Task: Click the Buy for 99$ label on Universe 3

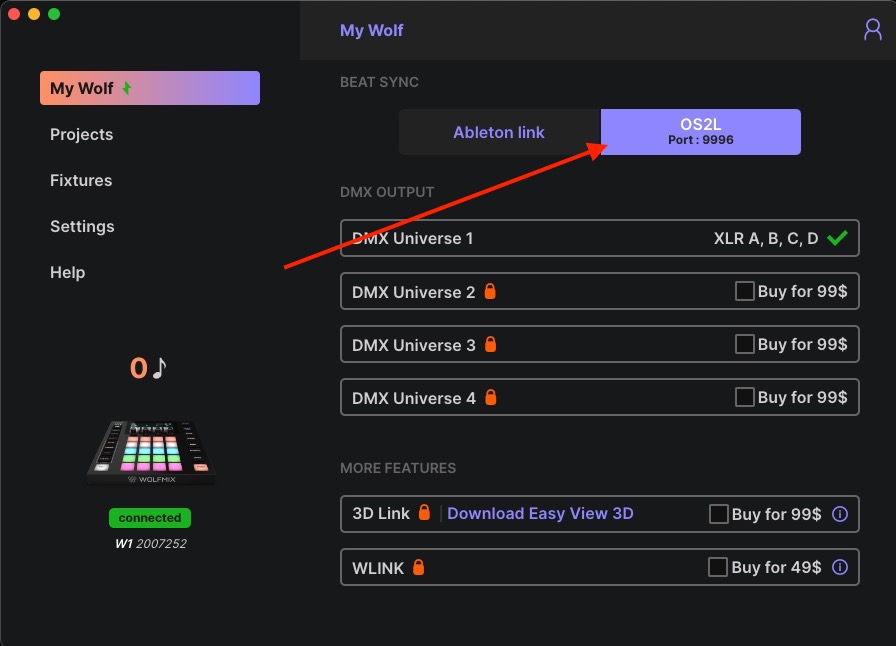Action: [802, 344]
